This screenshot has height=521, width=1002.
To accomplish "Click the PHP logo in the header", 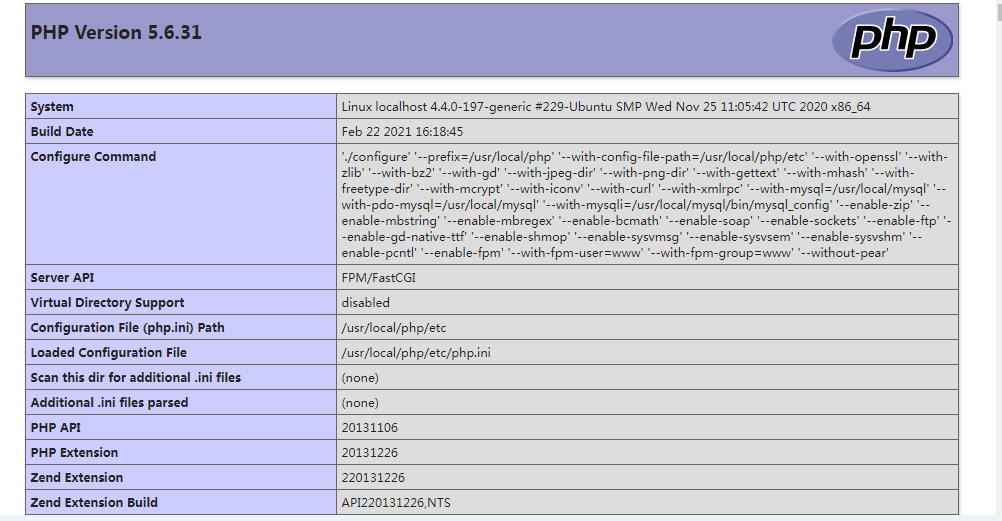I will click(891, 40).
